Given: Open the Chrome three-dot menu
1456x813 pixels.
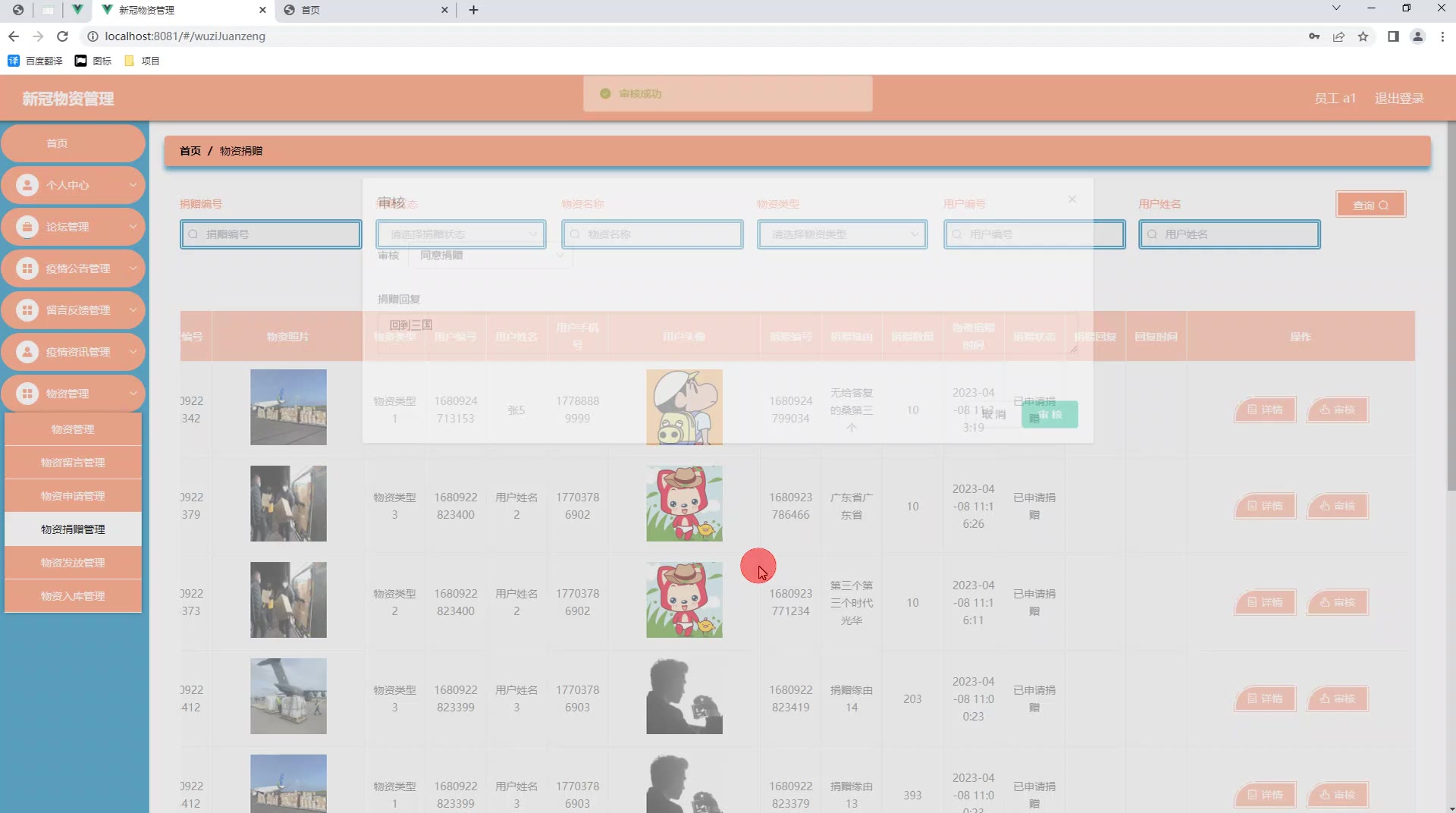Looking at the screenshot, I should tap(1442, 36).
